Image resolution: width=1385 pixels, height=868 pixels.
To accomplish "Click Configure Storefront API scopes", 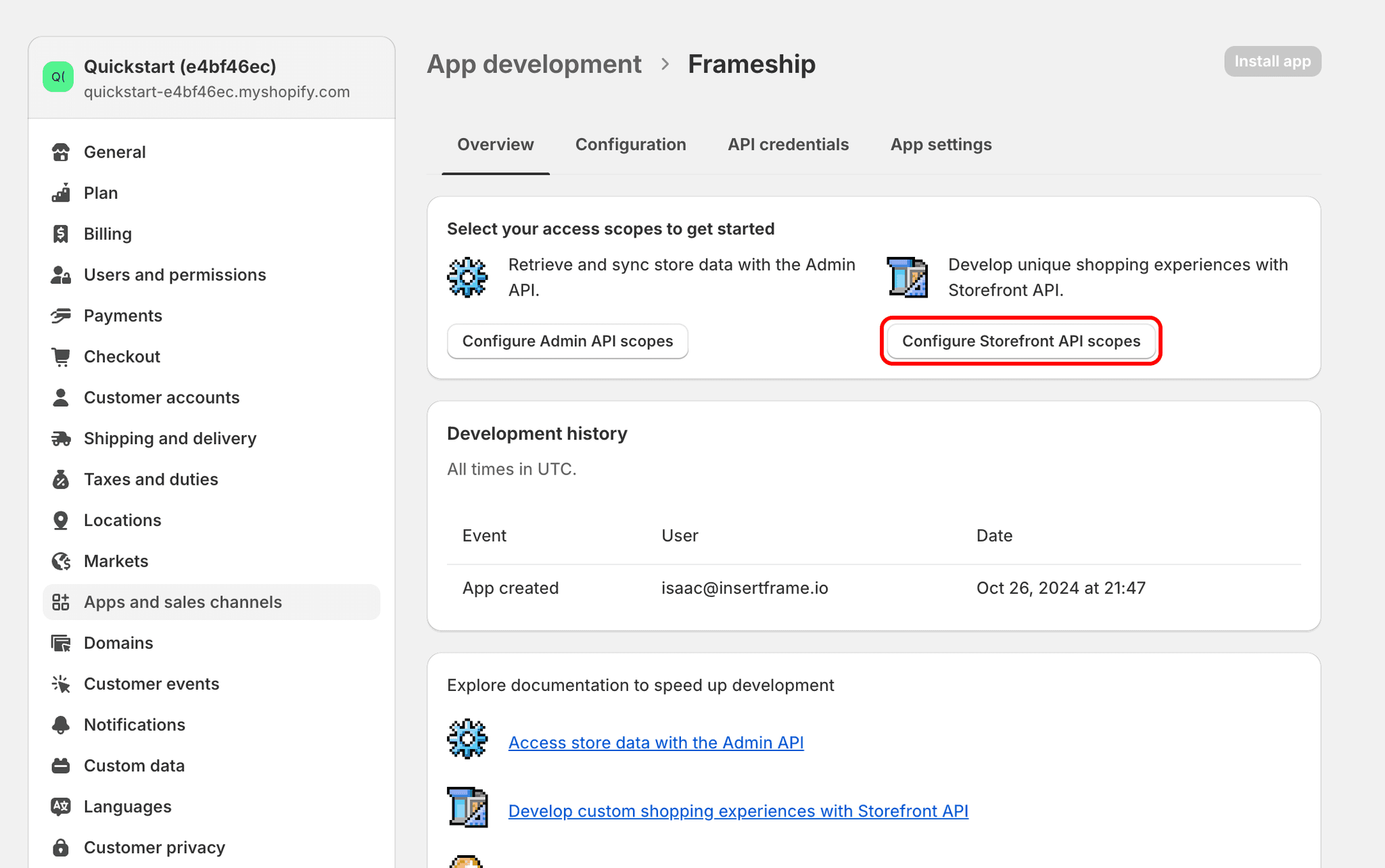I will tap(1020, 341).
